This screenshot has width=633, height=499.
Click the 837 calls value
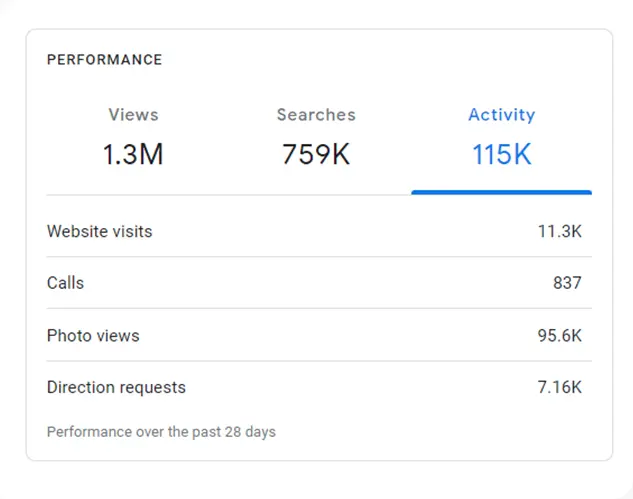(x=567, y=283)
